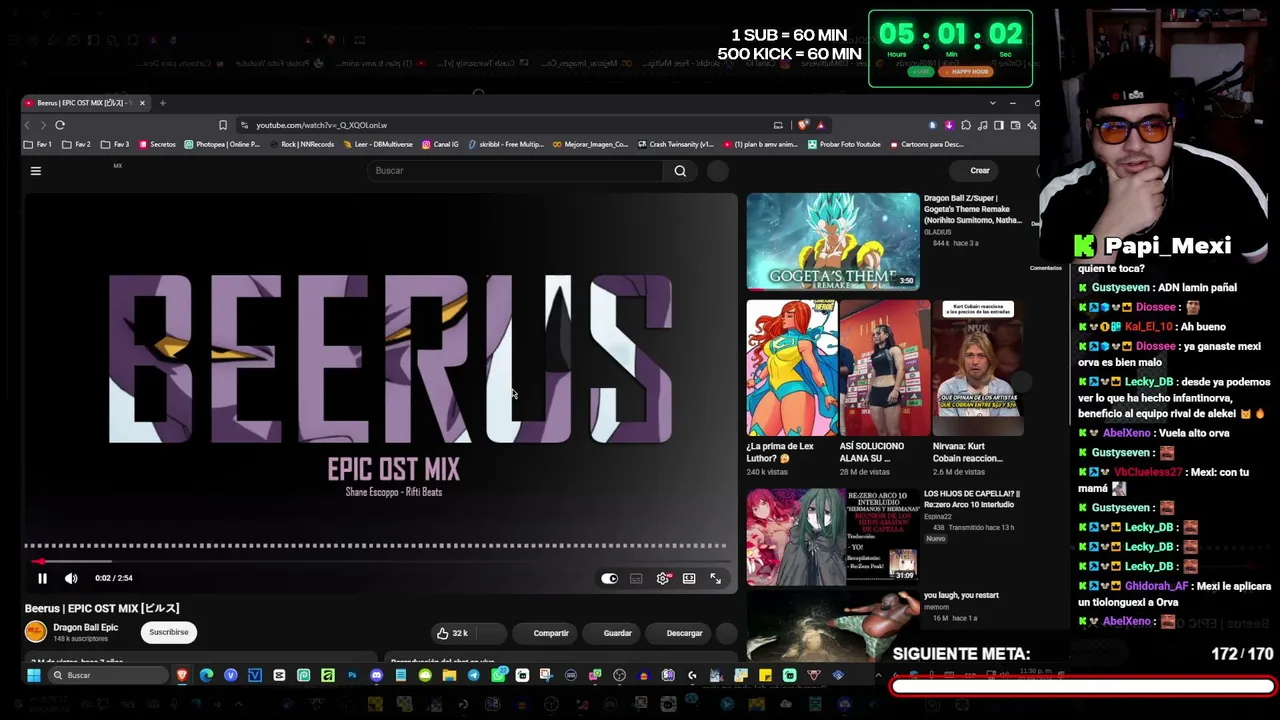
Task: Switch to theater mode view
Action: pyautogui.click(x=689, y=578)
